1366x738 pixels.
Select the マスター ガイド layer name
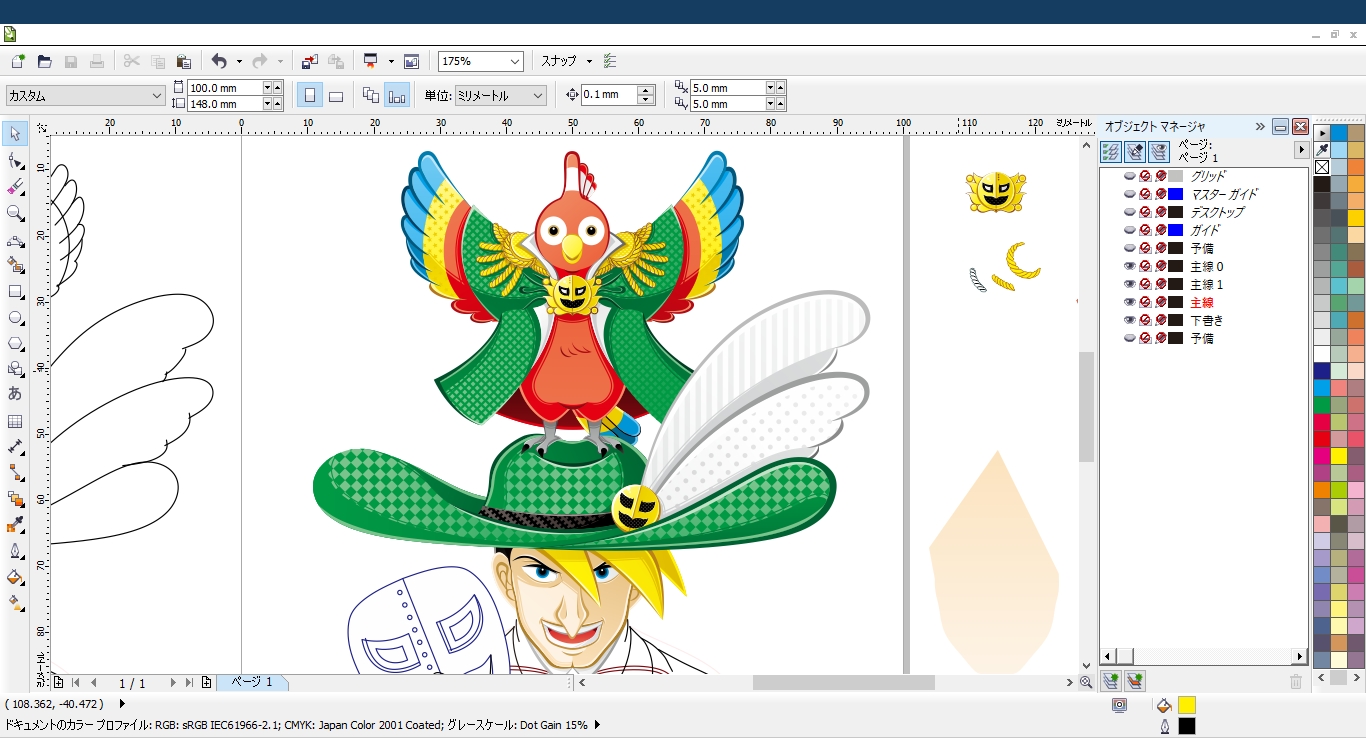(x=1223, y=194)
